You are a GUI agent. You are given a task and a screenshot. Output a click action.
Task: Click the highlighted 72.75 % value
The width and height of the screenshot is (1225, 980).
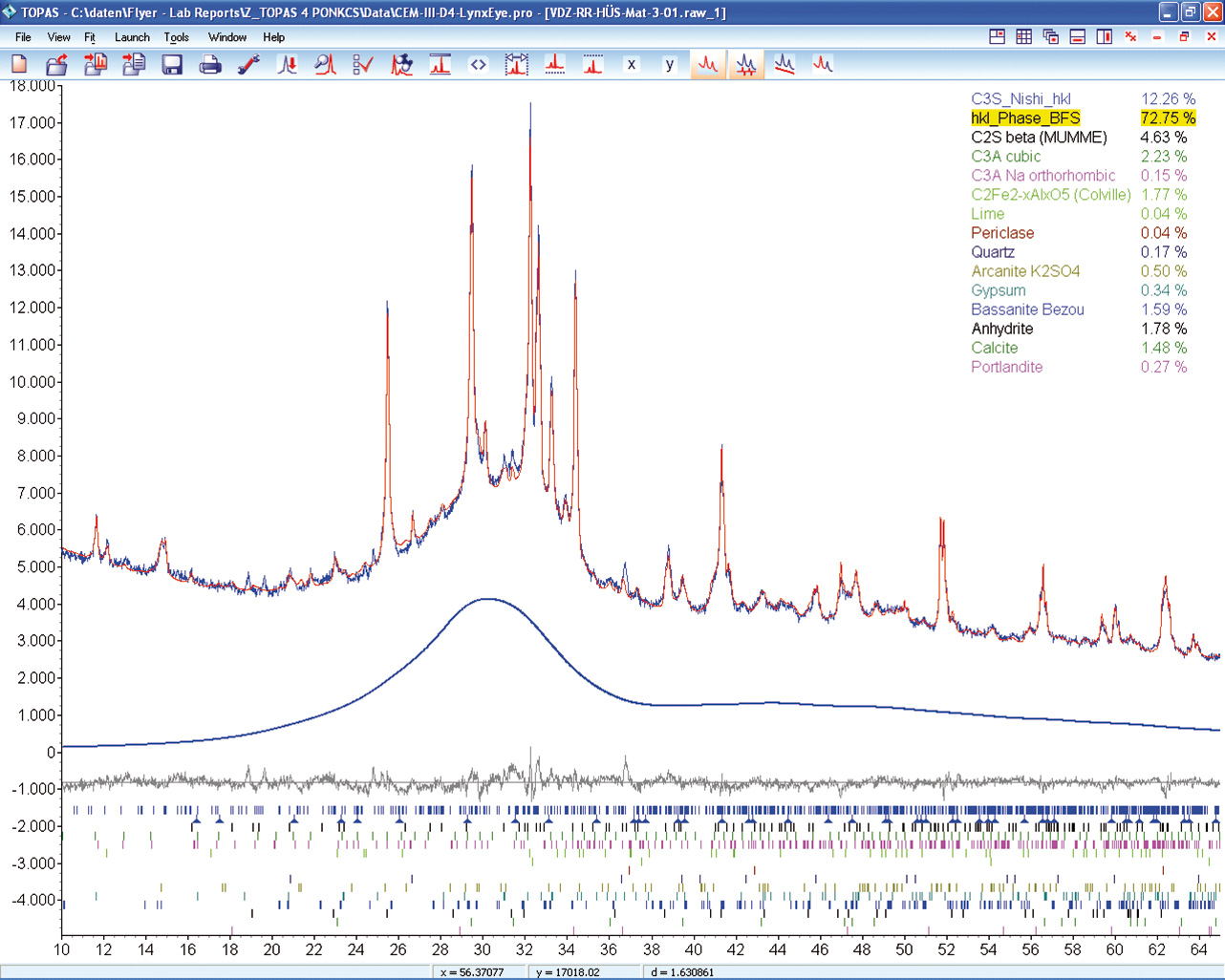(x=1168, y=118)
